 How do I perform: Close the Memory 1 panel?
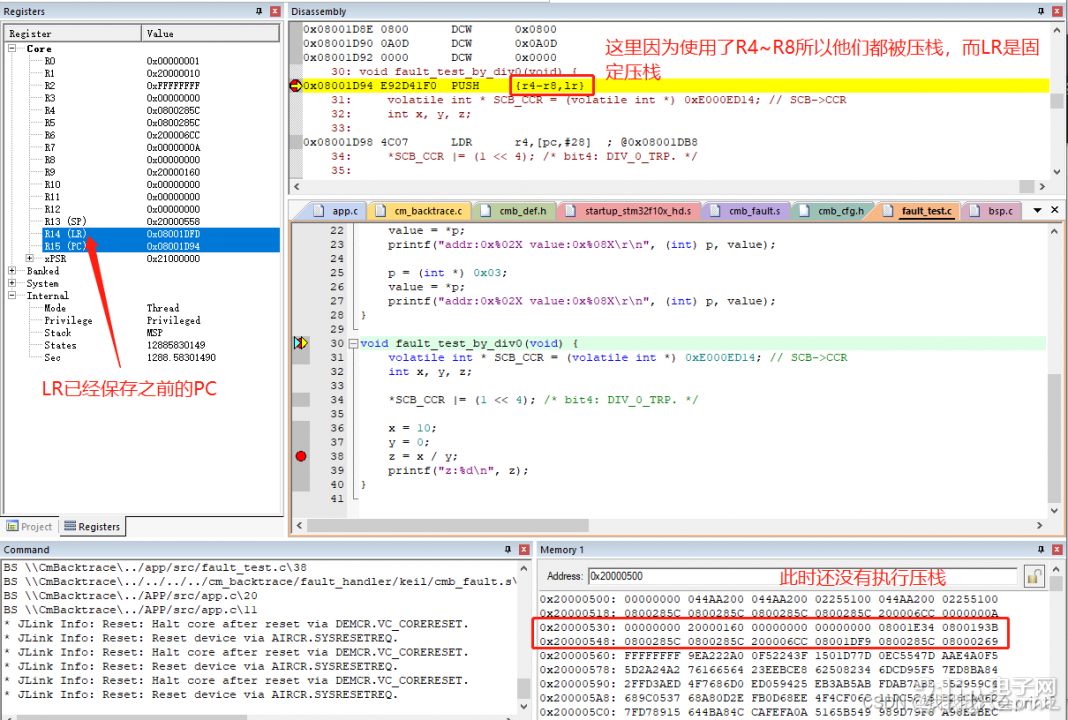1057,549
